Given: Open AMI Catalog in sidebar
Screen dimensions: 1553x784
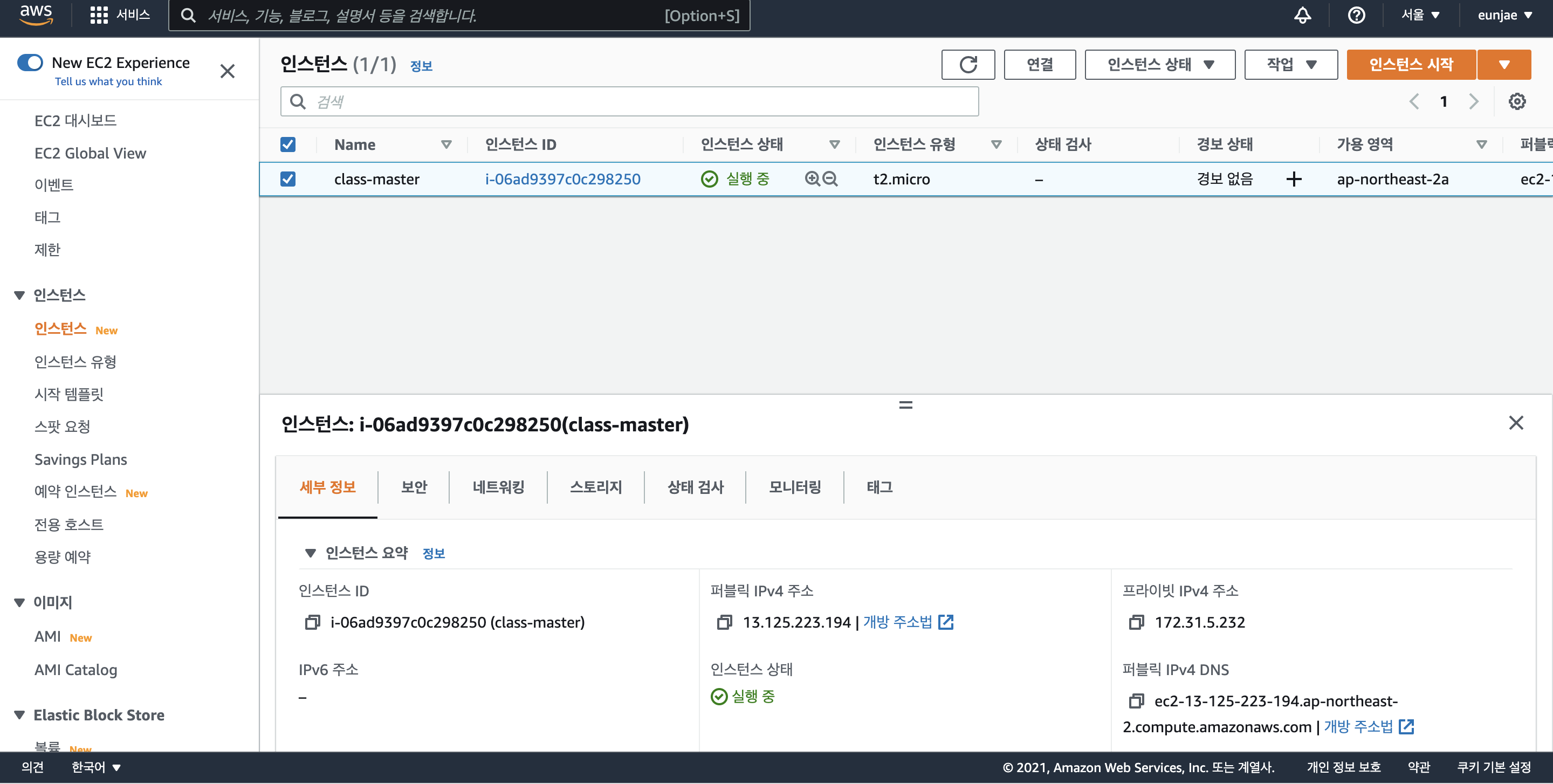Looking at the screenshot, I should (x=75, y=670).
